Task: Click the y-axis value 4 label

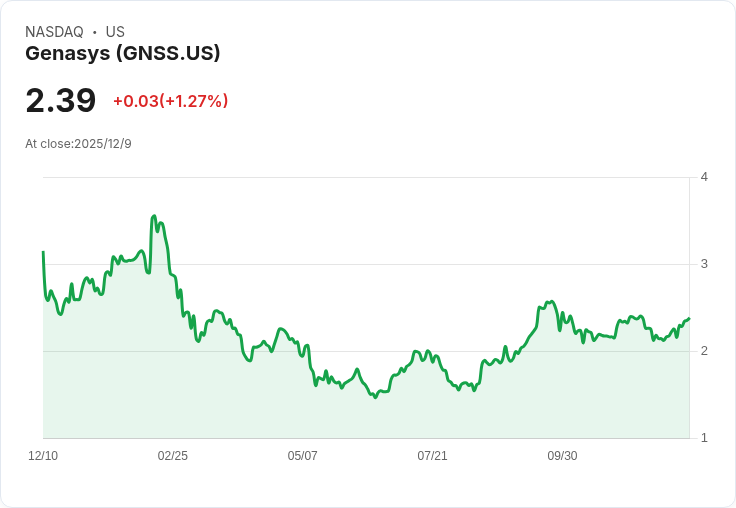Action: coord(704,177)
